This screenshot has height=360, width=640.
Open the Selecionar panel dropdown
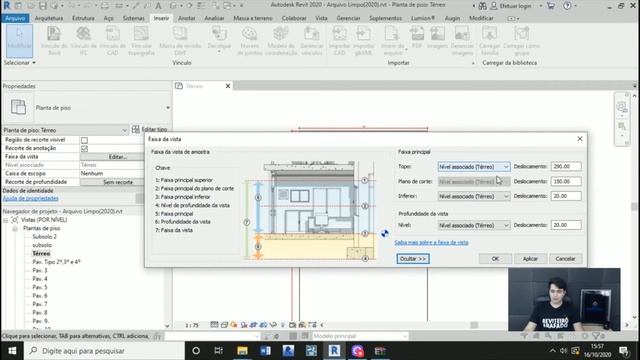tap(20, 63)
